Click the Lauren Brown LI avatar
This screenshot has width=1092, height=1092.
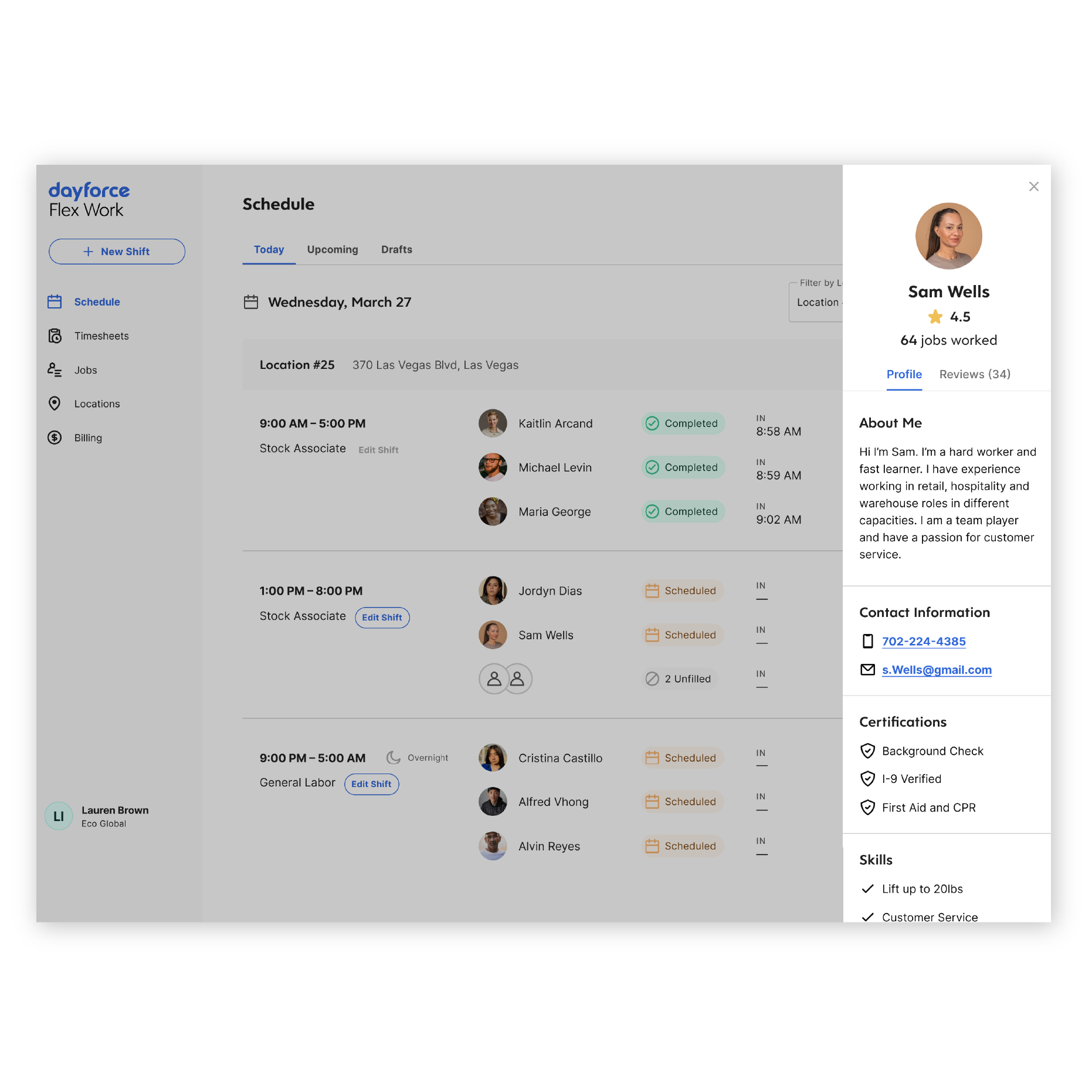[x=59, y=816]
